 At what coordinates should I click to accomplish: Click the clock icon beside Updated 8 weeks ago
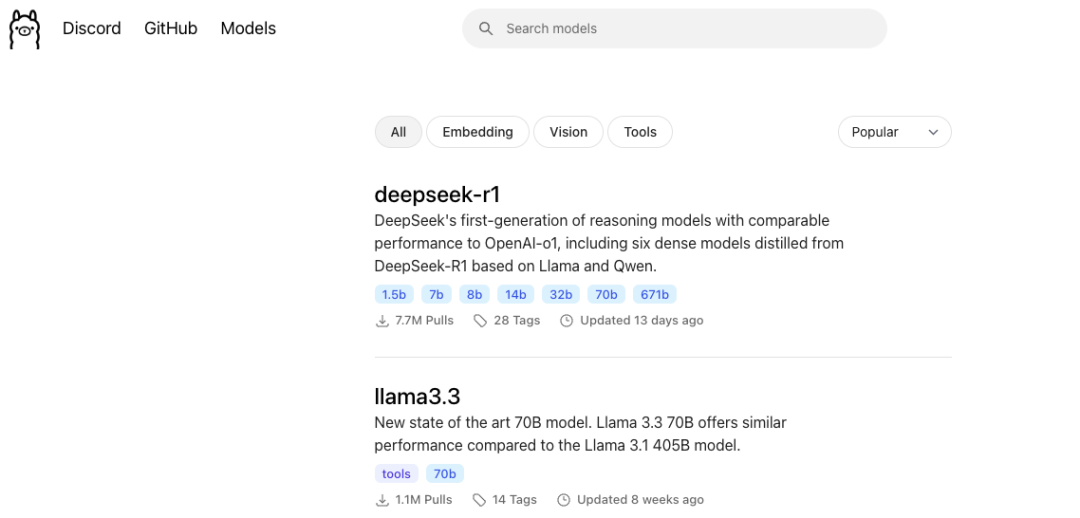point(563,499)
